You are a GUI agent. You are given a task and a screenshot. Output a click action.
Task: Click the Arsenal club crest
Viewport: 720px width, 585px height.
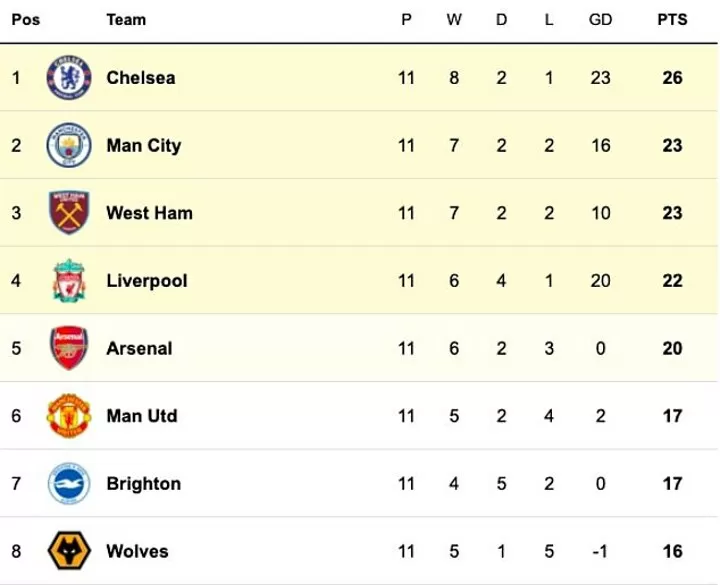(x=69, y=348)
